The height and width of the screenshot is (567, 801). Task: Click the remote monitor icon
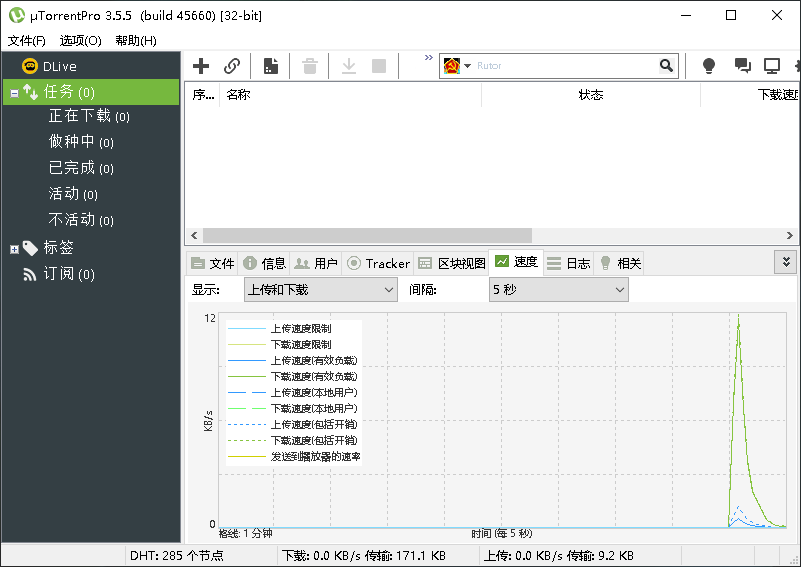[772, 66]
